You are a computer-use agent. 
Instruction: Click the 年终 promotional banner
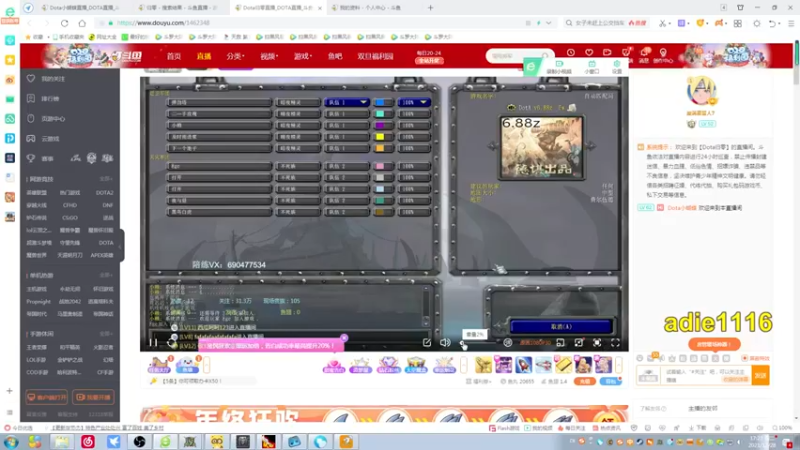point(384,414)
